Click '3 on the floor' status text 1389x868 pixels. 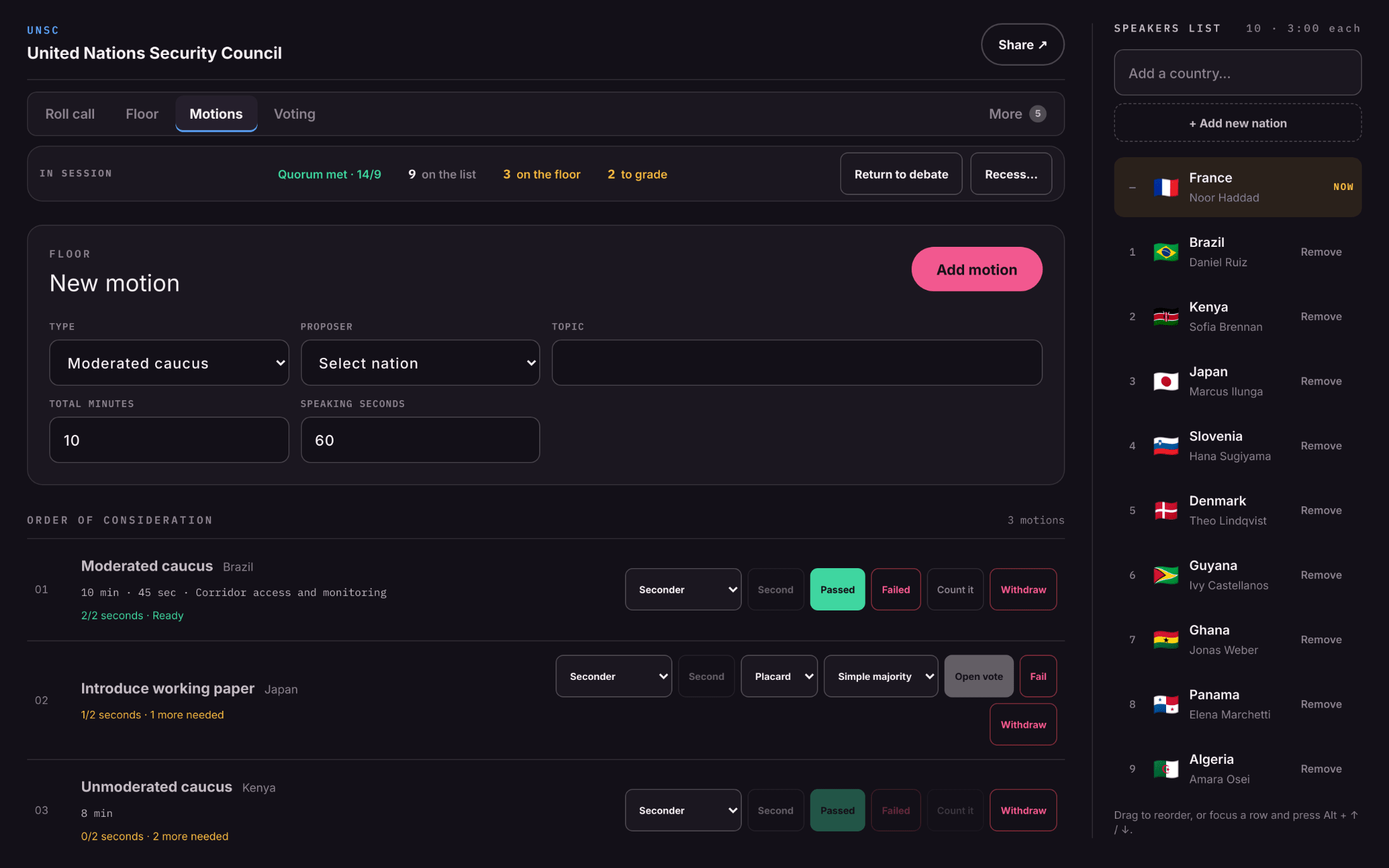pyautogui.click(x=542, y=174)
